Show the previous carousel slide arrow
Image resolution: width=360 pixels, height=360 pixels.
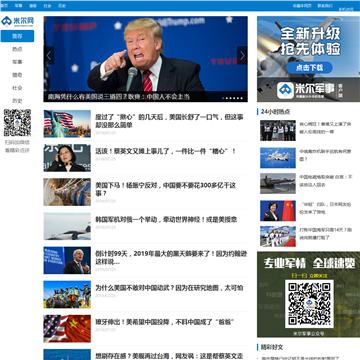(49, 55)
